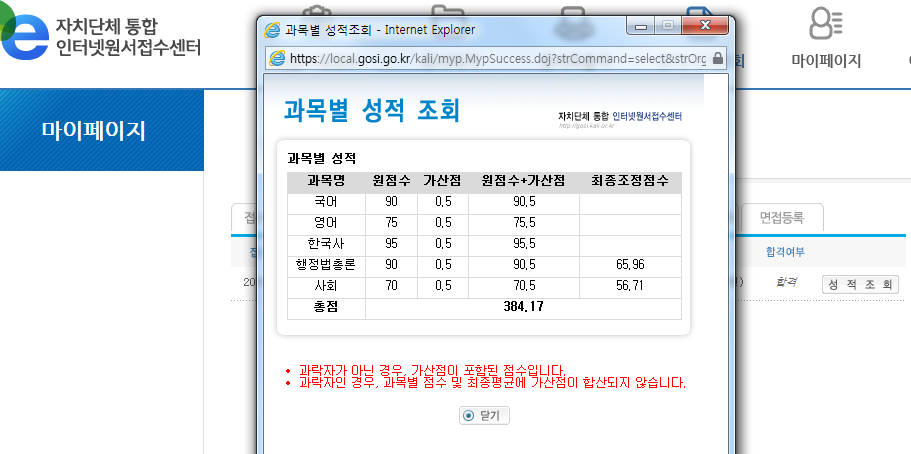Click the 원점수 column header
The image size is (911, 454).
tap(391, 181)
